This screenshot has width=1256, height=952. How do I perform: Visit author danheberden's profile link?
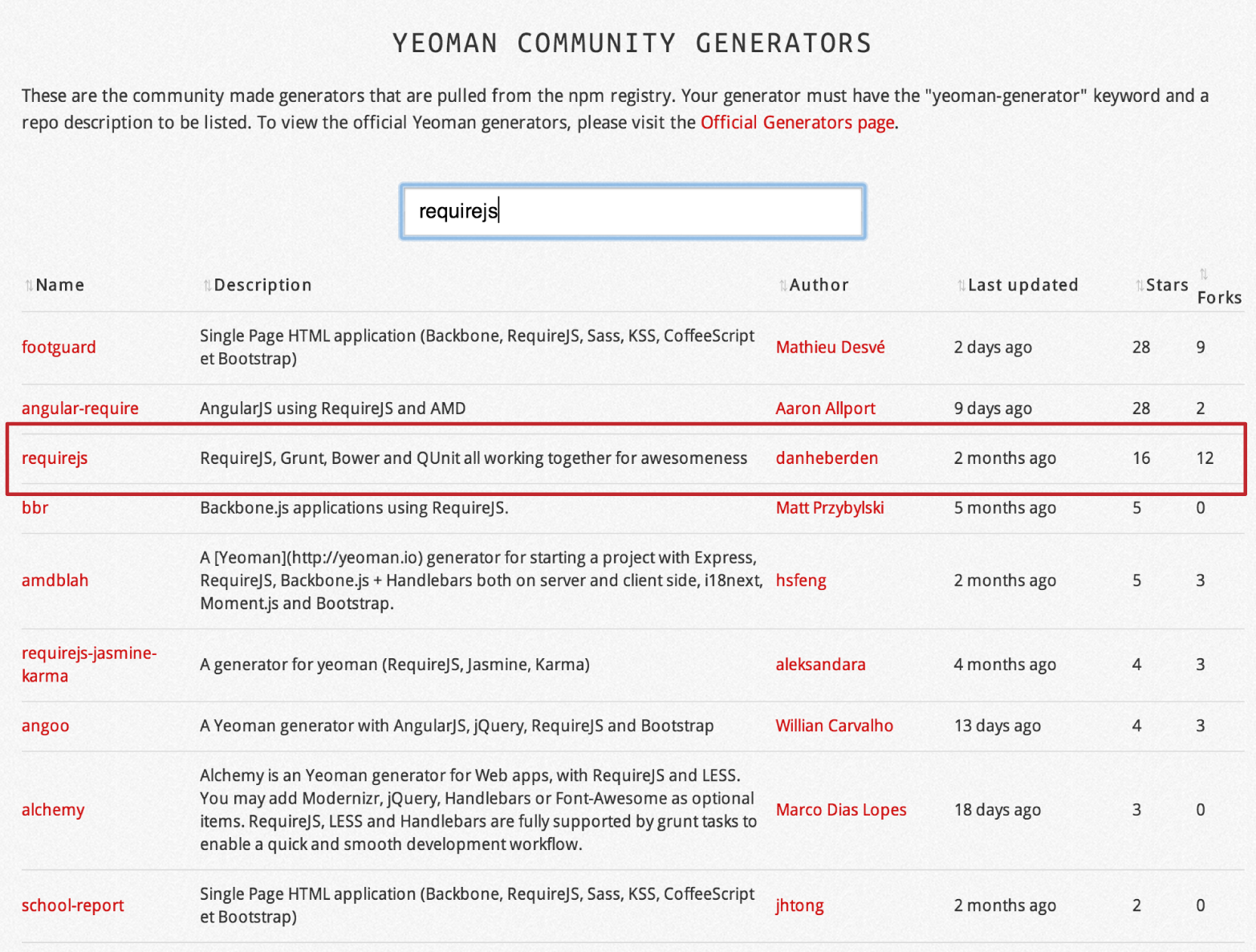click(827, 458)
